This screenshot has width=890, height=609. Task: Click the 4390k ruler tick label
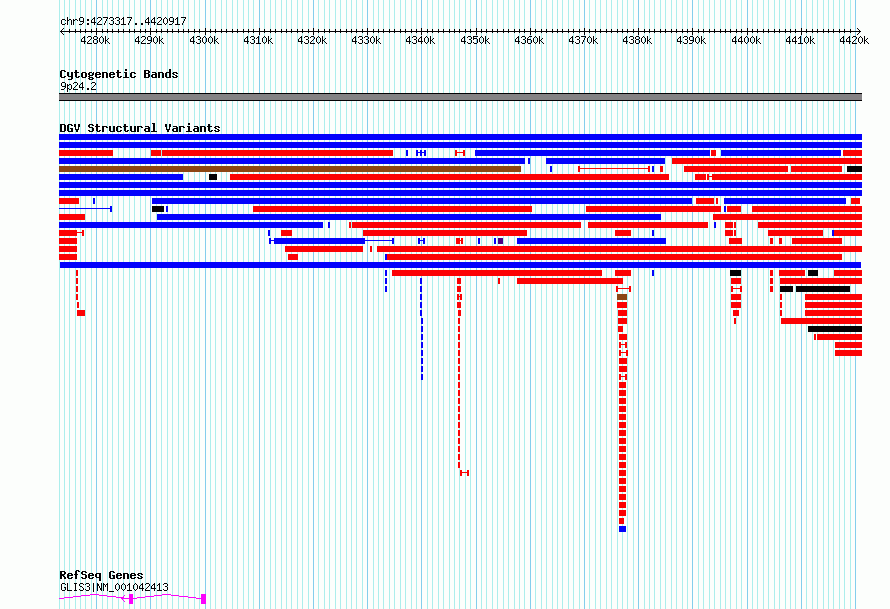point(691,40)
